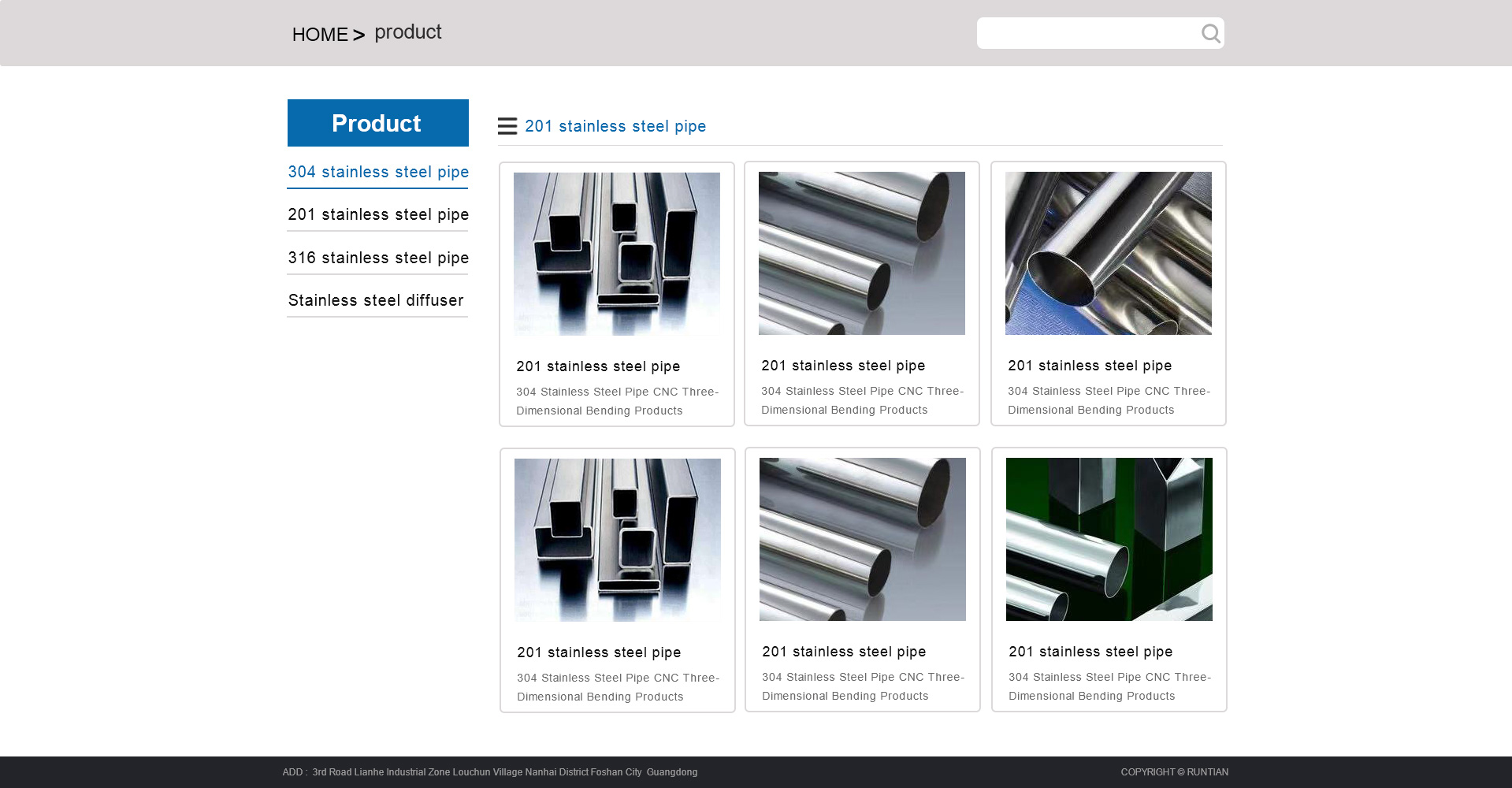
Task: Go to HOME in the breadcrumb
Action: click(x=319, y=35)
